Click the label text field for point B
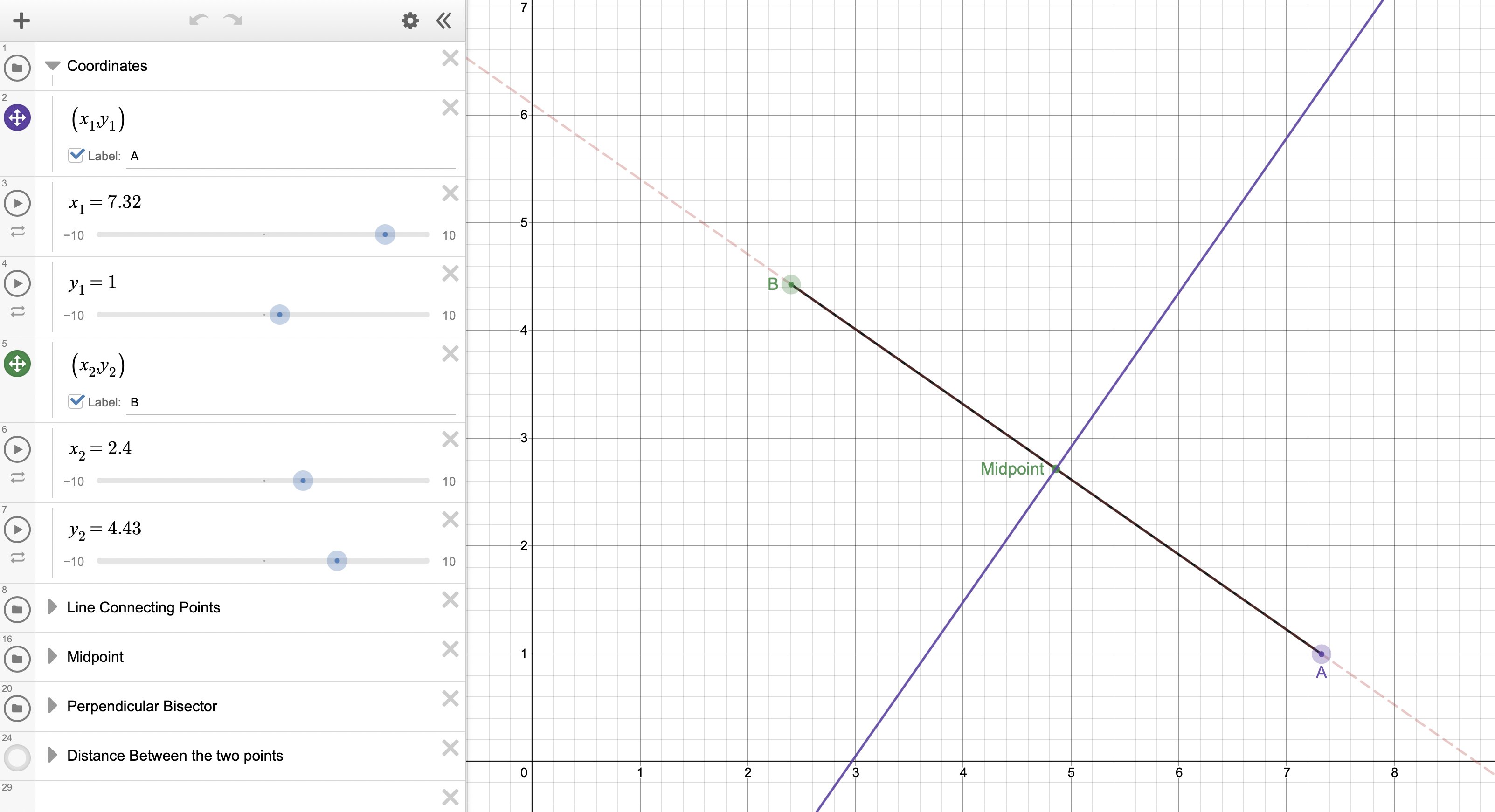This screenshot has width=1495, height=812. [x=232, y=401]
